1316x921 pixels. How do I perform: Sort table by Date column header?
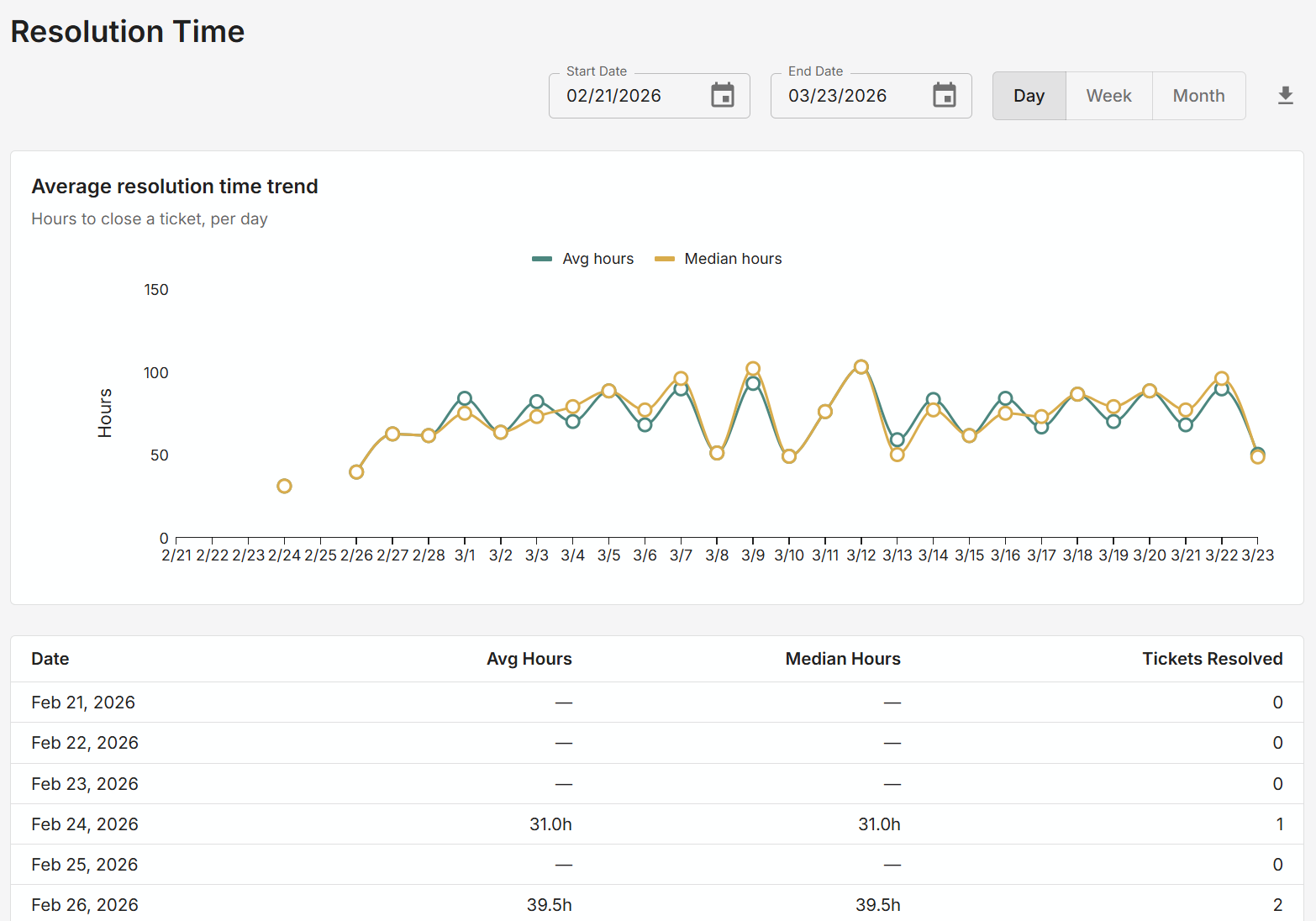point(50,659)
